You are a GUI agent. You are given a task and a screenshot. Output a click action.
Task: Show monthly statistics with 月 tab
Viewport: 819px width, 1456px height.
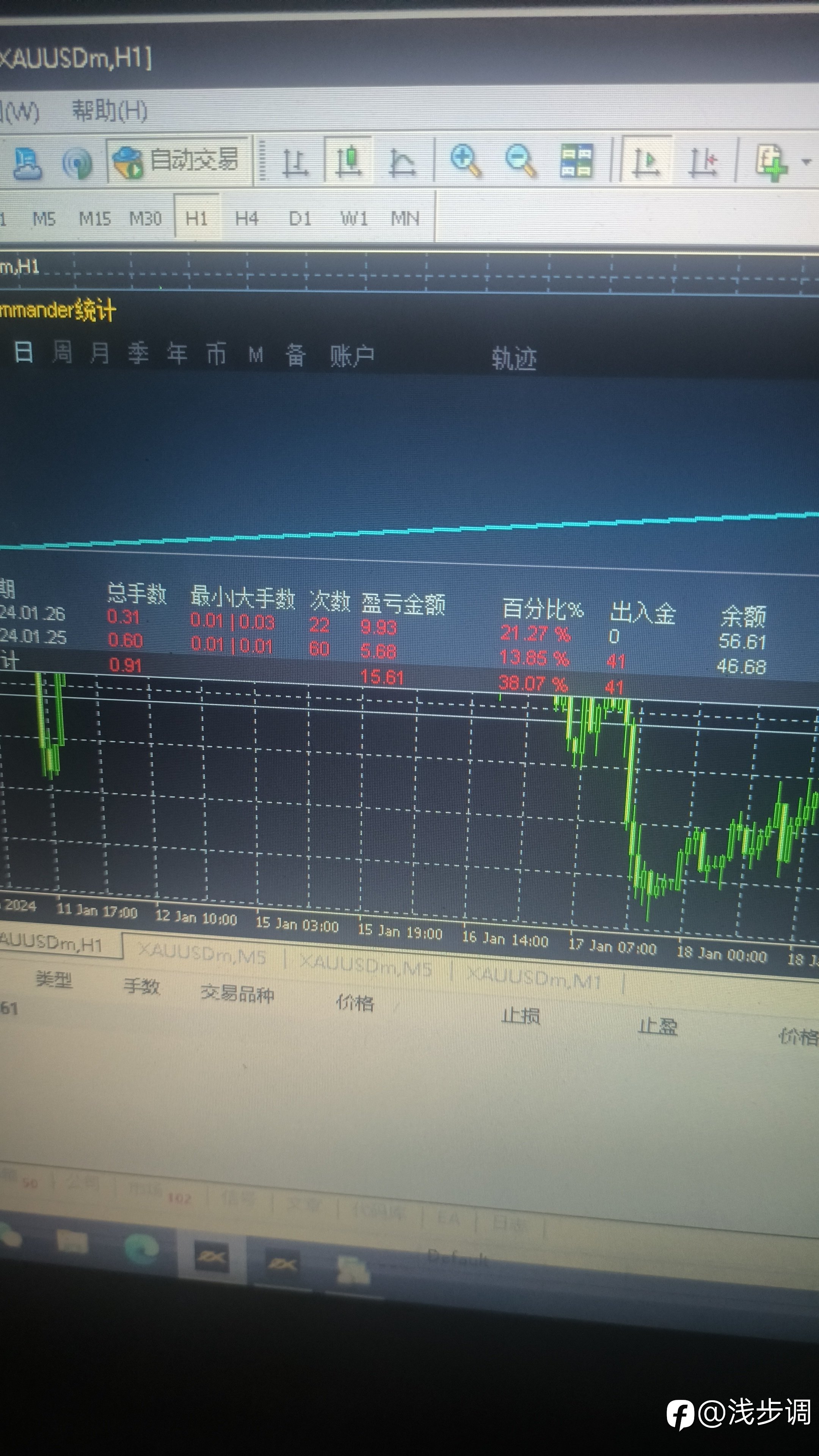tap(100, 353)
